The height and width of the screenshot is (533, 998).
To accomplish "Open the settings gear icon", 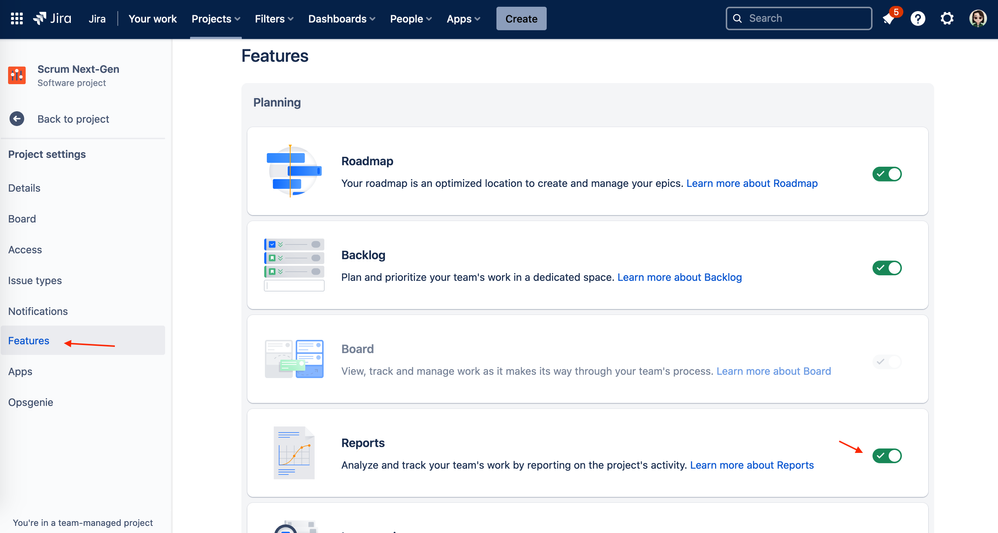I will (947, 18).
